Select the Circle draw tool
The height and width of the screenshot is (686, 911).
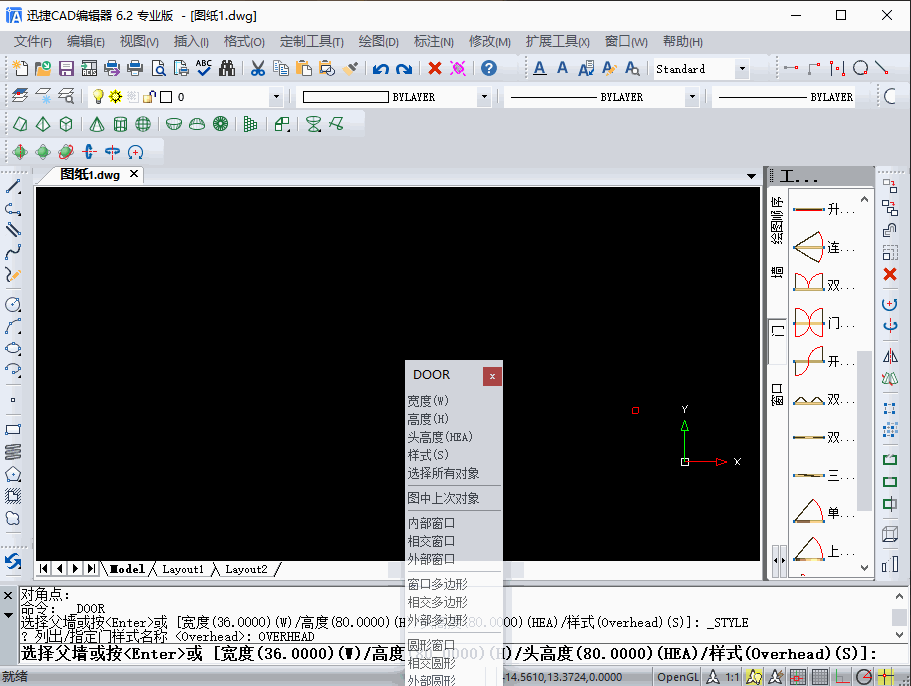click(x=13, y=304)
